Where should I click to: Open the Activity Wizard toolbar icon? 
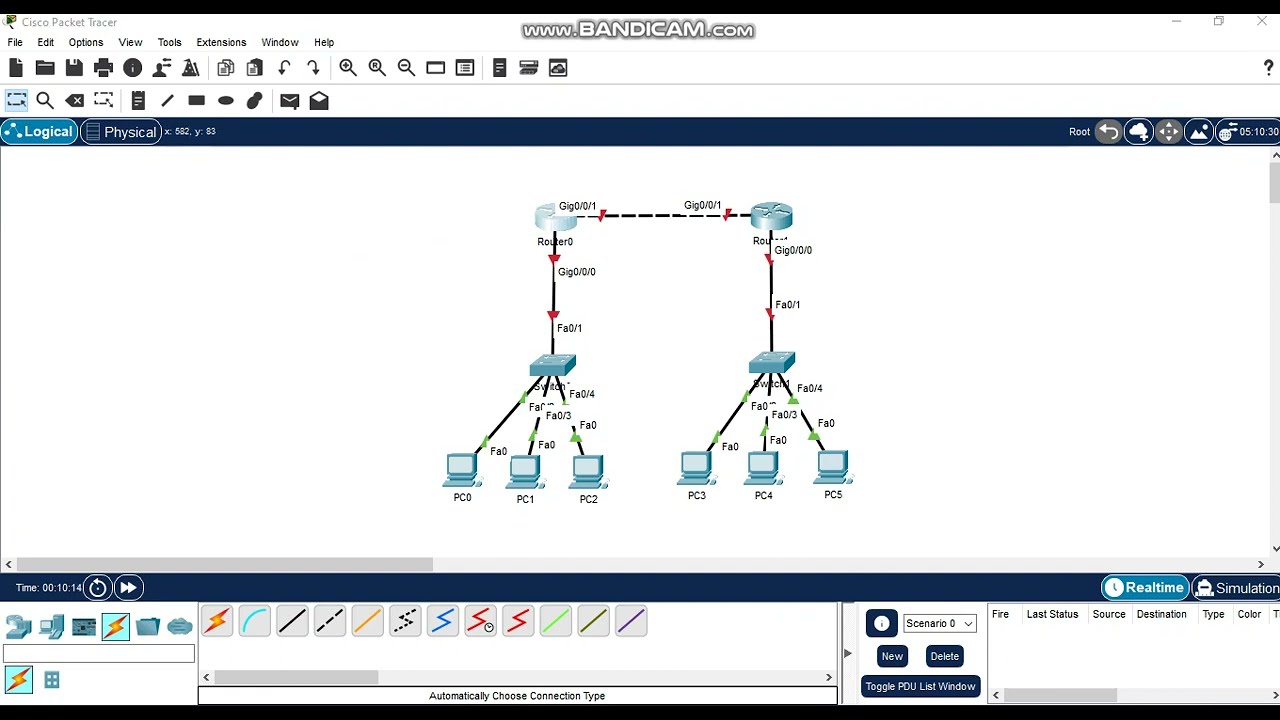tap(190, 68)
